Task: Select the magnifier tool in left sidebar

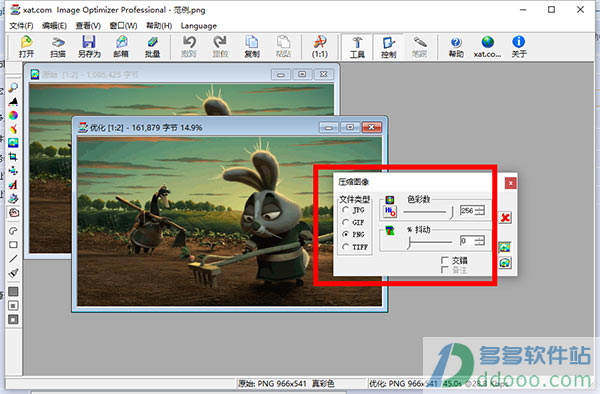Action: coord(13,87)
